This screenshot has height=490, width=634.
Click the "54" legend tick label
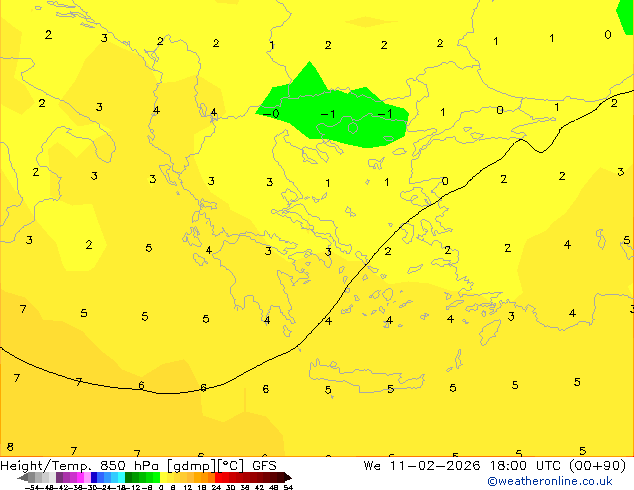pyautogui.click(x=288, y=487)
